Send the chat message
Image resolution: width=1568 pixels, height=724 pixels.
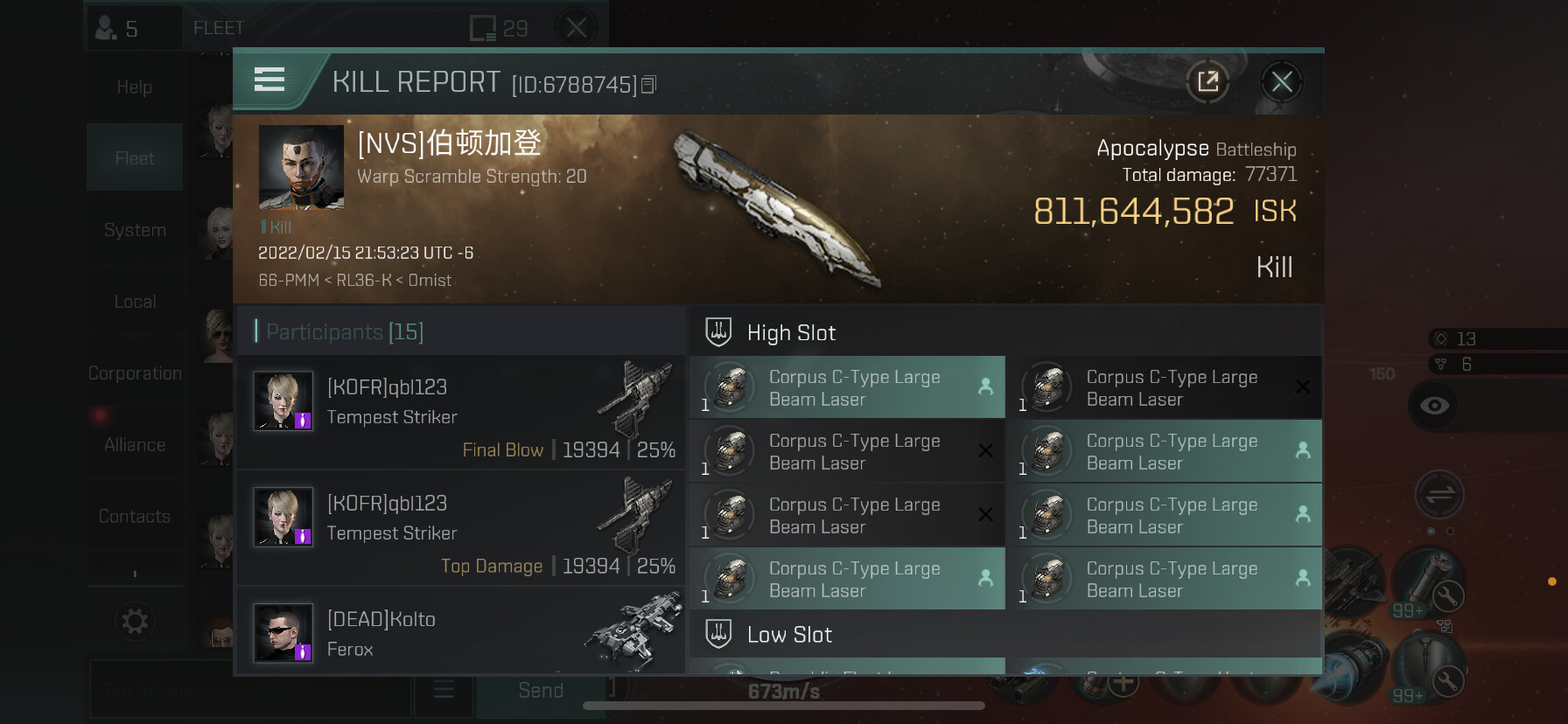540,691
